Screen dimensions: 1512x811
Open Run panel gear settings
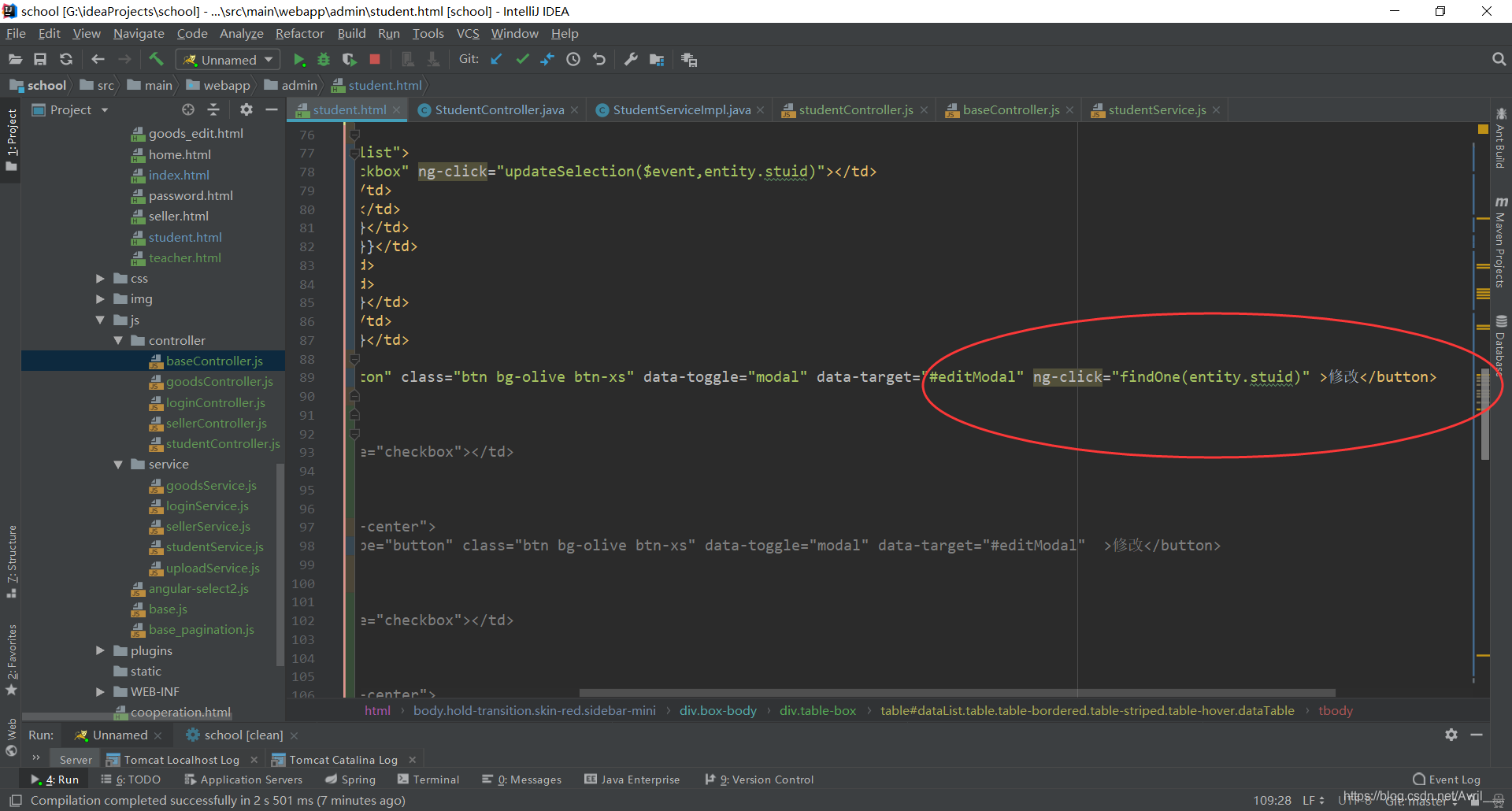click(x=1451, y=735)
